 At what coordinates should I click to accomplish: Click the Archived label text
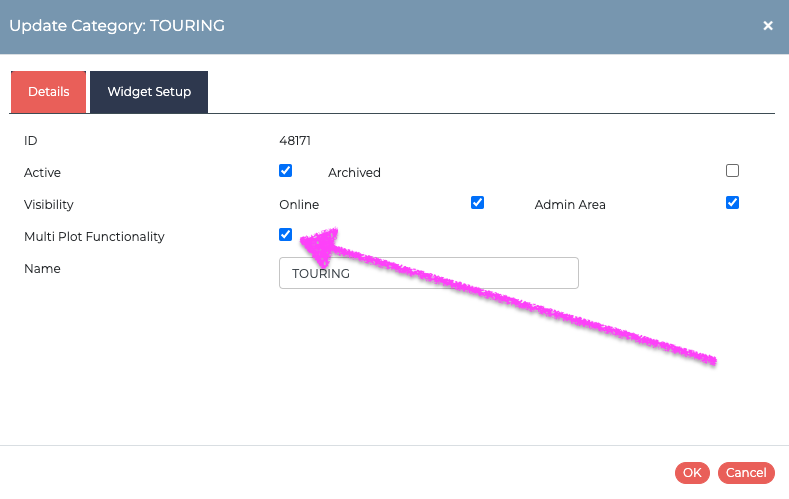pyautogui.click(x=354, y=173)
